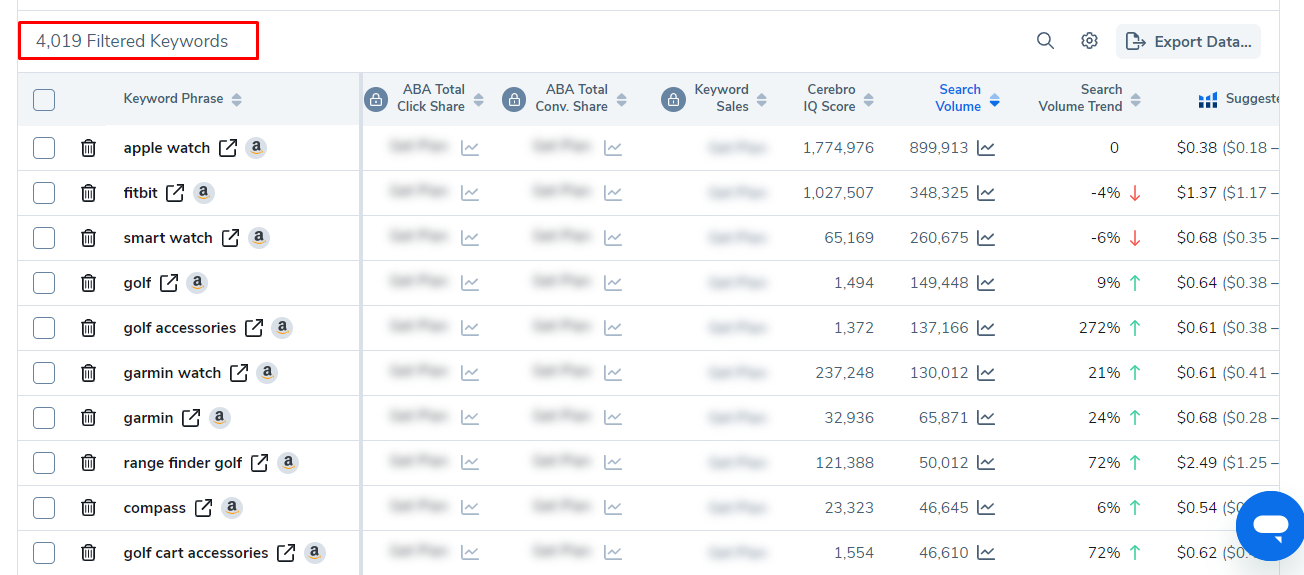The image size is (1304, 575).
Task: Sort by Keyword Phrase column
Action: pyautogui.click(x=236, y=100)
